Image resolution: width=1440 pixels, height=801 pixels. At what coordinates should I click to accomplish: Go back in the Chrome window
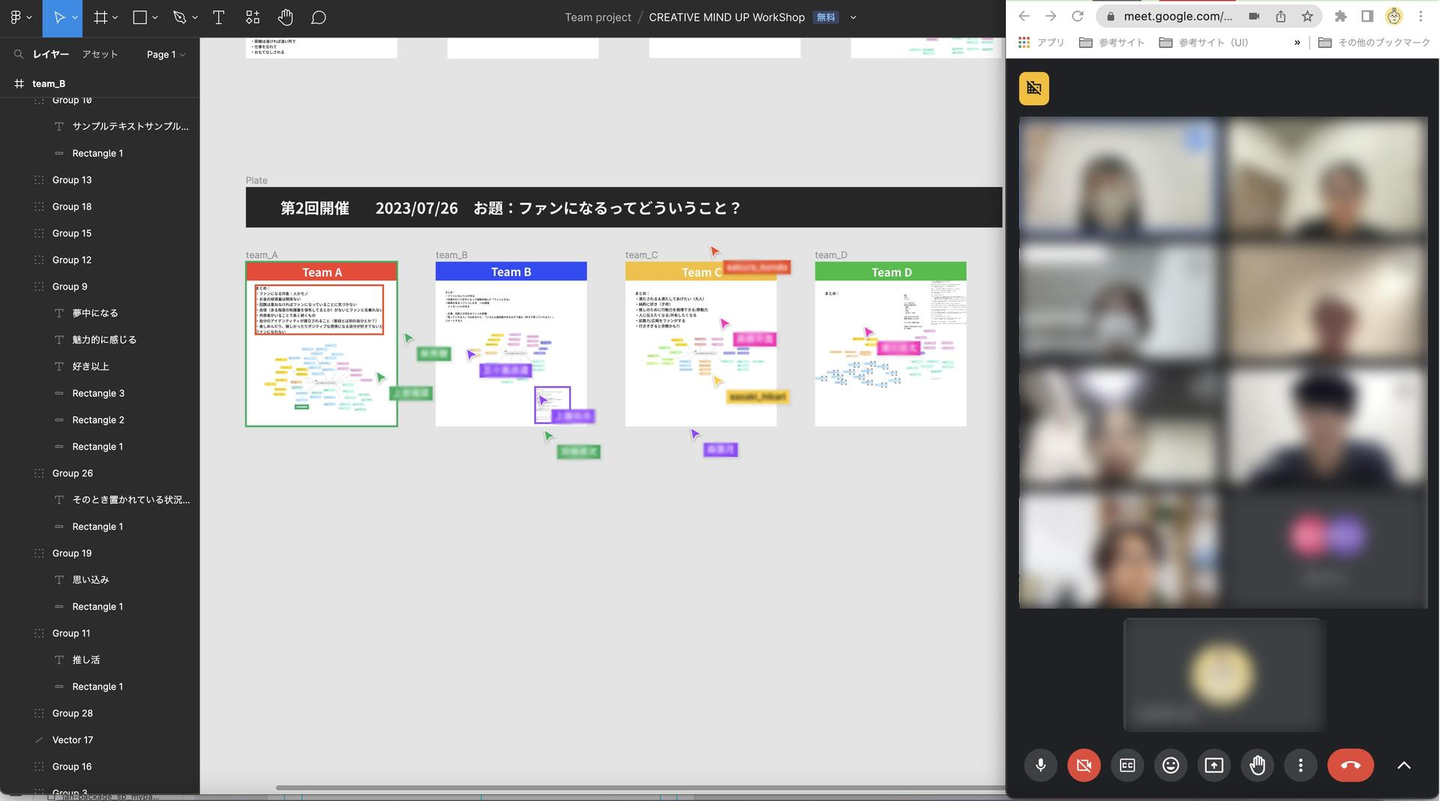point(1024,16)
